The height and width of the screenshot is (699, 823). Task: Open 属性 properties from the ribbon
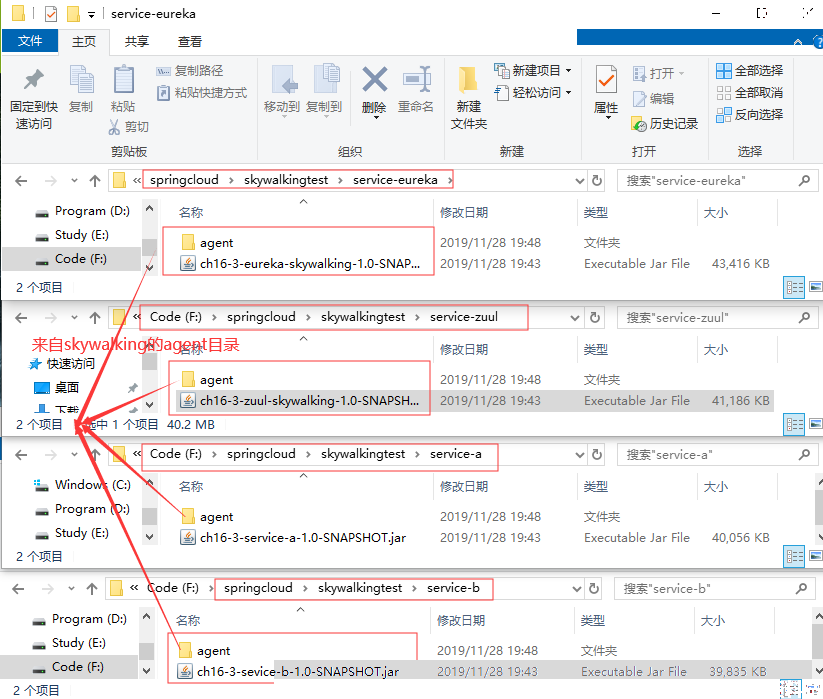pos(606,89)
